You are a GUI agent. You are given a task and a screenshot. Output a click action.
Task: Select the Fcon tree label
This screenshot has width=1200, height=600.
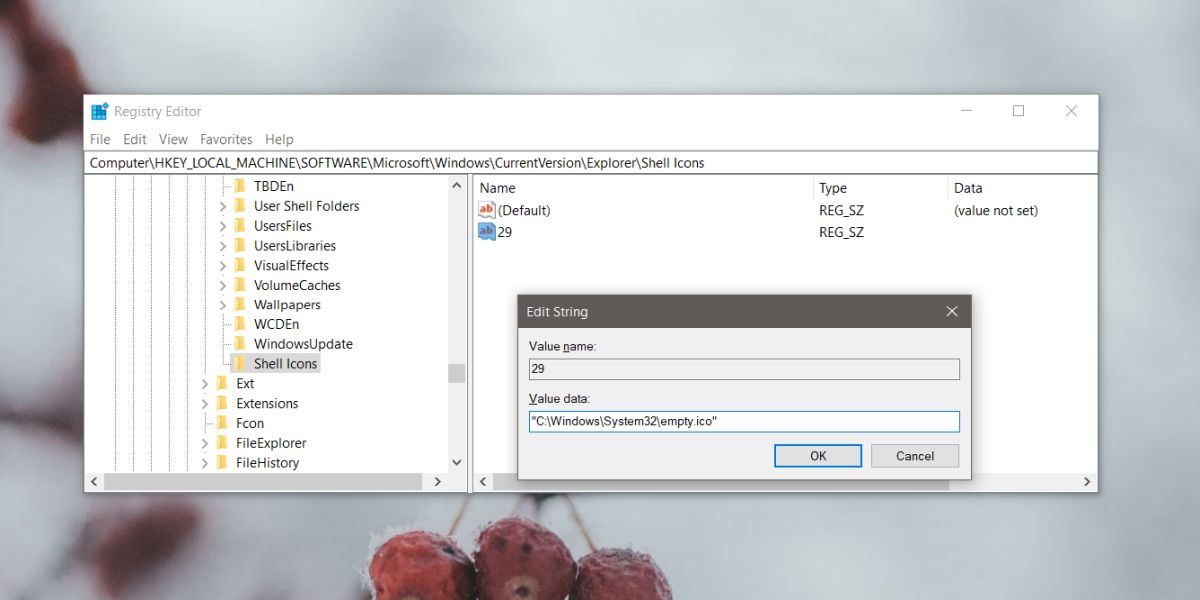[250, 423]
